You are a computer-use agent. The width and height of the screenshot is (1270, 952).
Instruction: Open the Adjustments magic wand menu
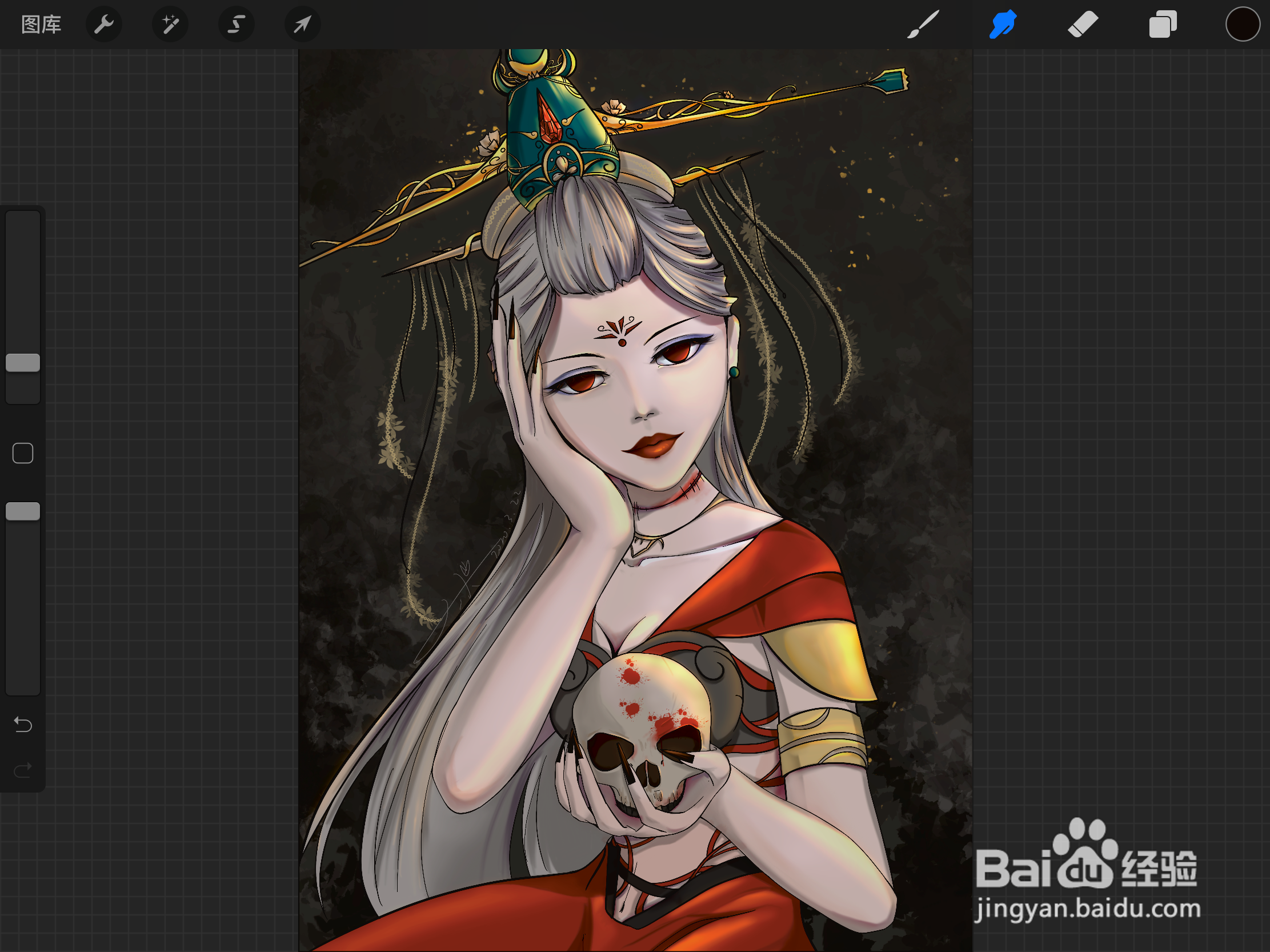tap(170, 25)
